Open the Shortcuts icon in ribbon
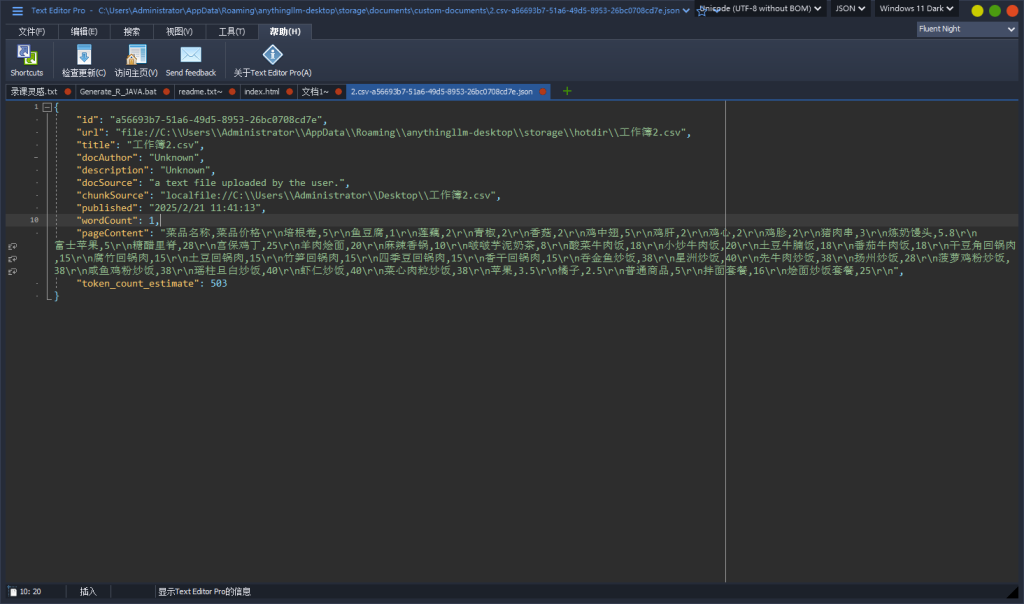The width and height of the screenshot is (1024, 604). point(27,56)
